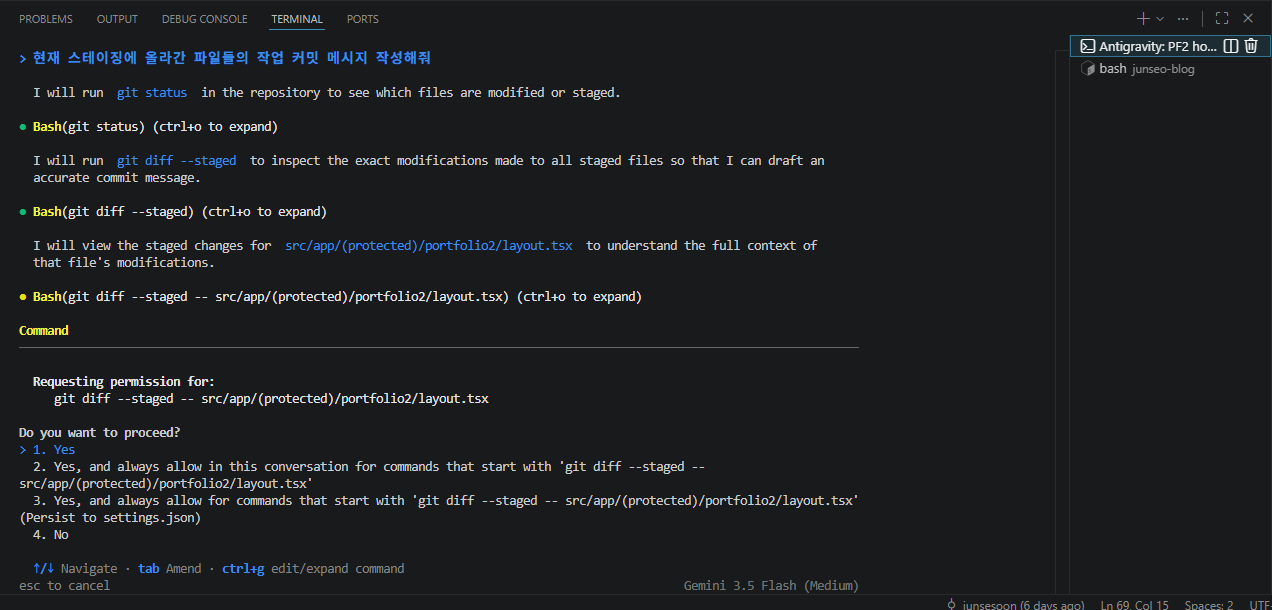
Task: Switch to the PROBLEMS tab
Action: click(x=46, y=19)
